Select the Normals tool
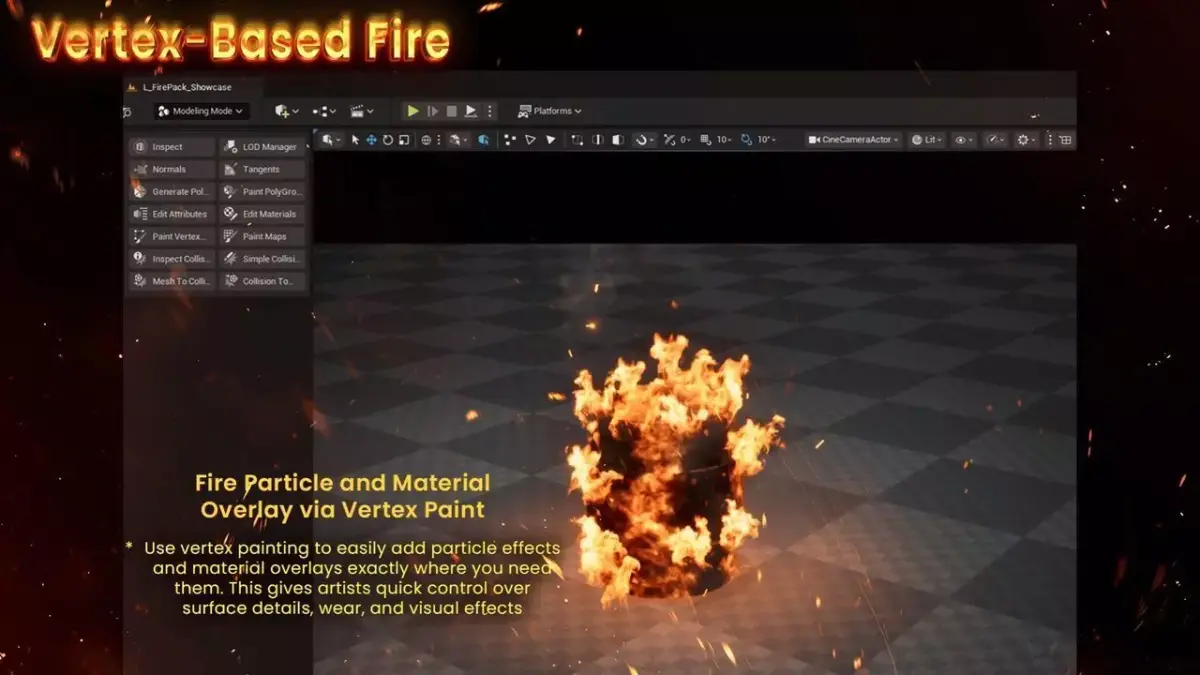Screen dimensions: 1200x675 coord(171,169)
